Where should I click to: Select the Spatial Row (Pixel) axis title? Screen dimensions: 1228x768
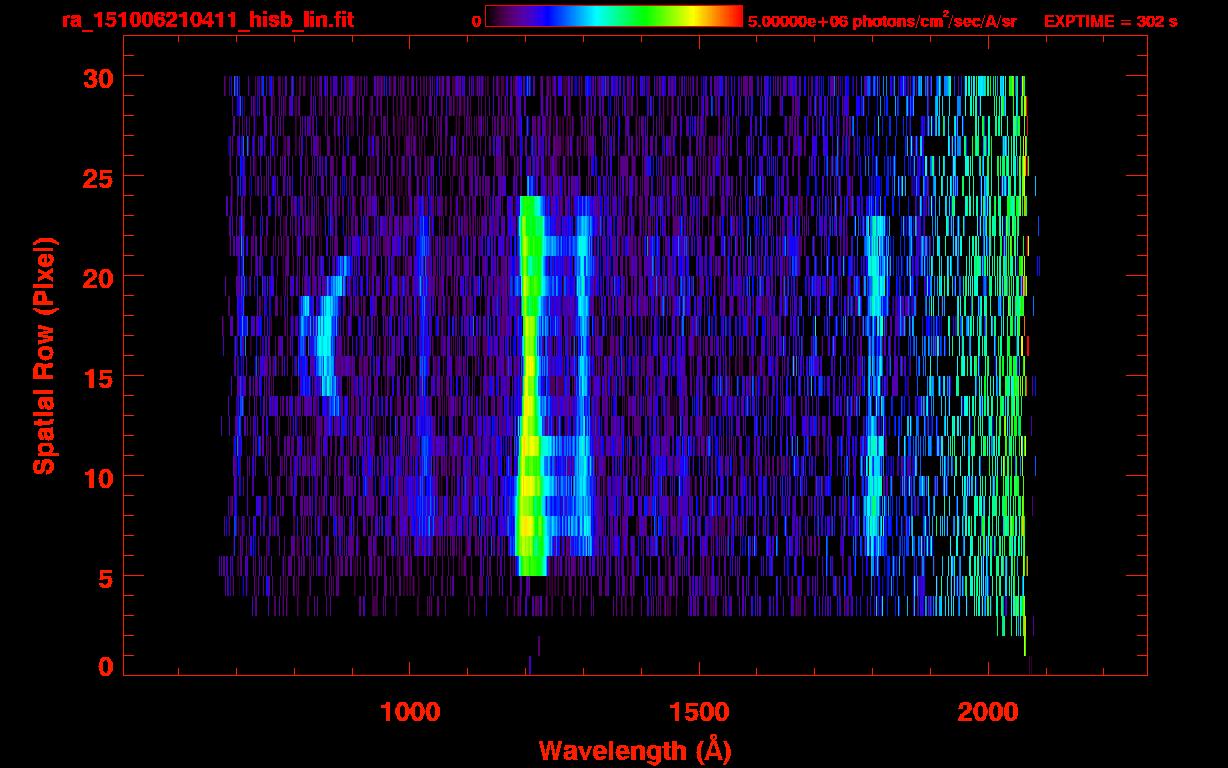pos(44,355)
